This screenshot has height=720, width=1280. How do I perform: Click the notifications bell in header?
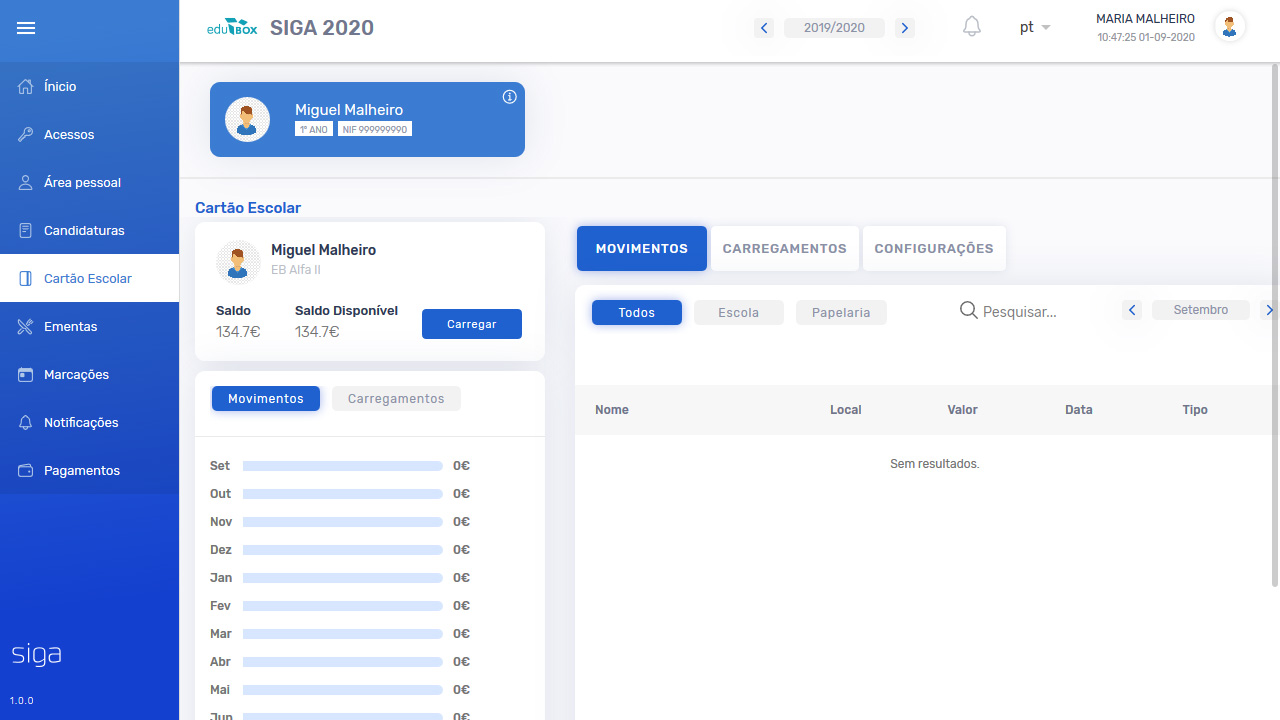971,27
